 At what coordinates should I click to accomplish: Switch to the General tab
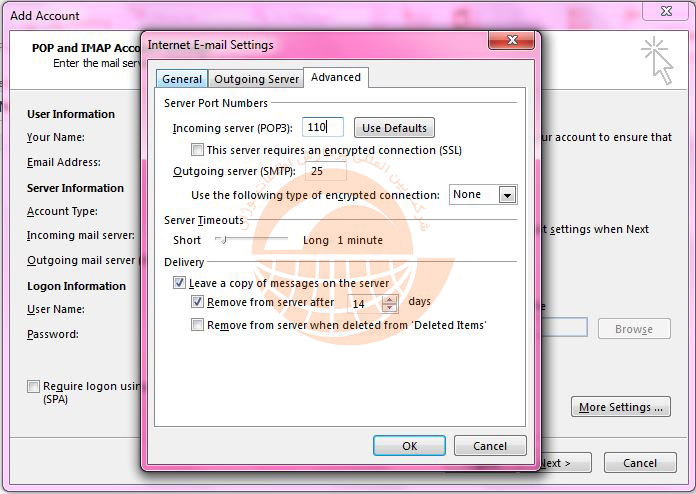(x=182, y=79)
